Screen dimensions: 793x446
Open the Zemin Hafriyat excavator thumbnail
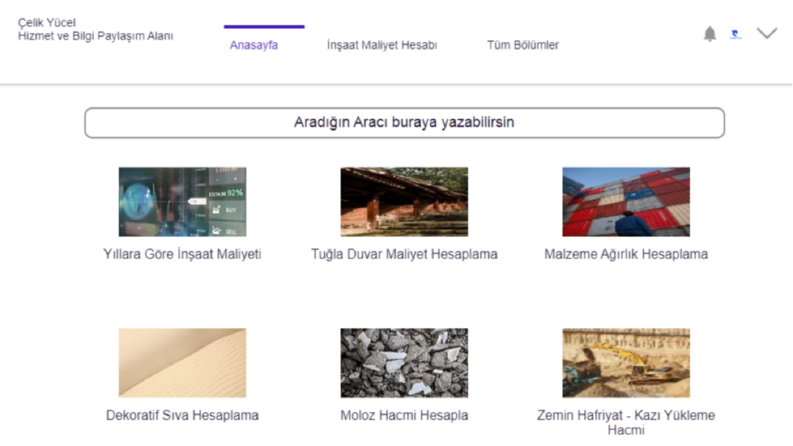click(x=626, y=363)
